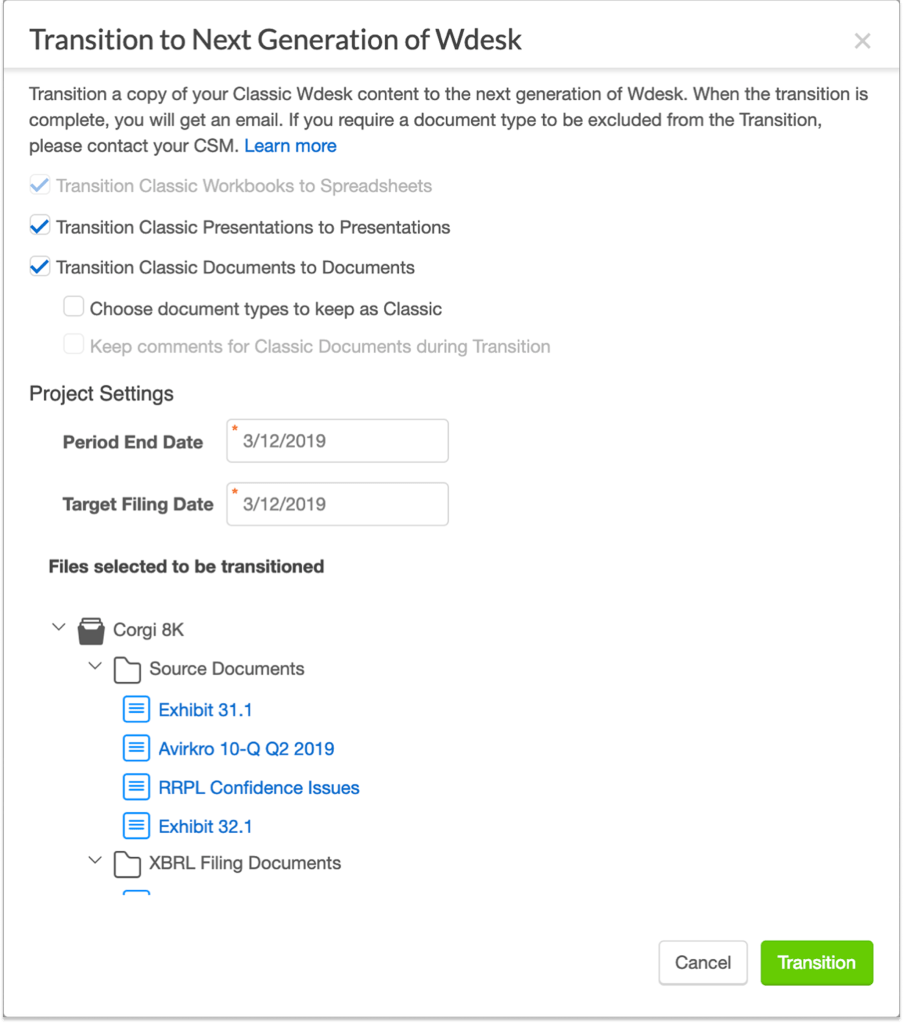Click the RRPL Confidence Issues document icon
This screenshot has height=1023, width=903.
(136, 787)
